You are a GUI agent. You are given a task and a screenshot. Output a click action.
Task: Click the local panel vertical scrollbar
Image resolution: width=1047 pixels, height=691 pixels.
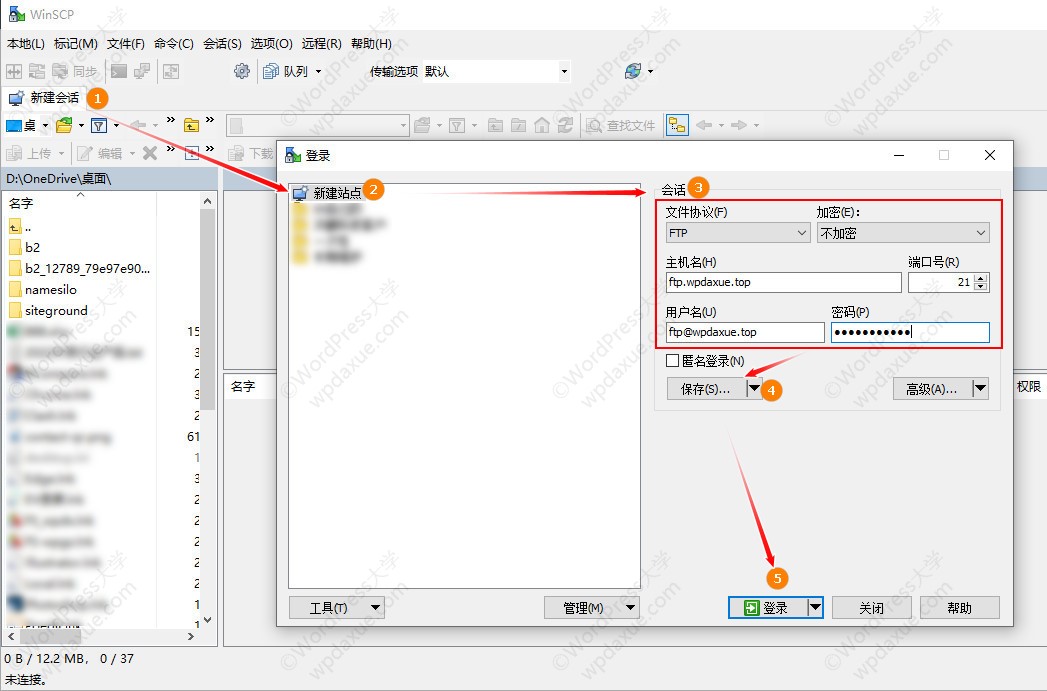point(208,307)
